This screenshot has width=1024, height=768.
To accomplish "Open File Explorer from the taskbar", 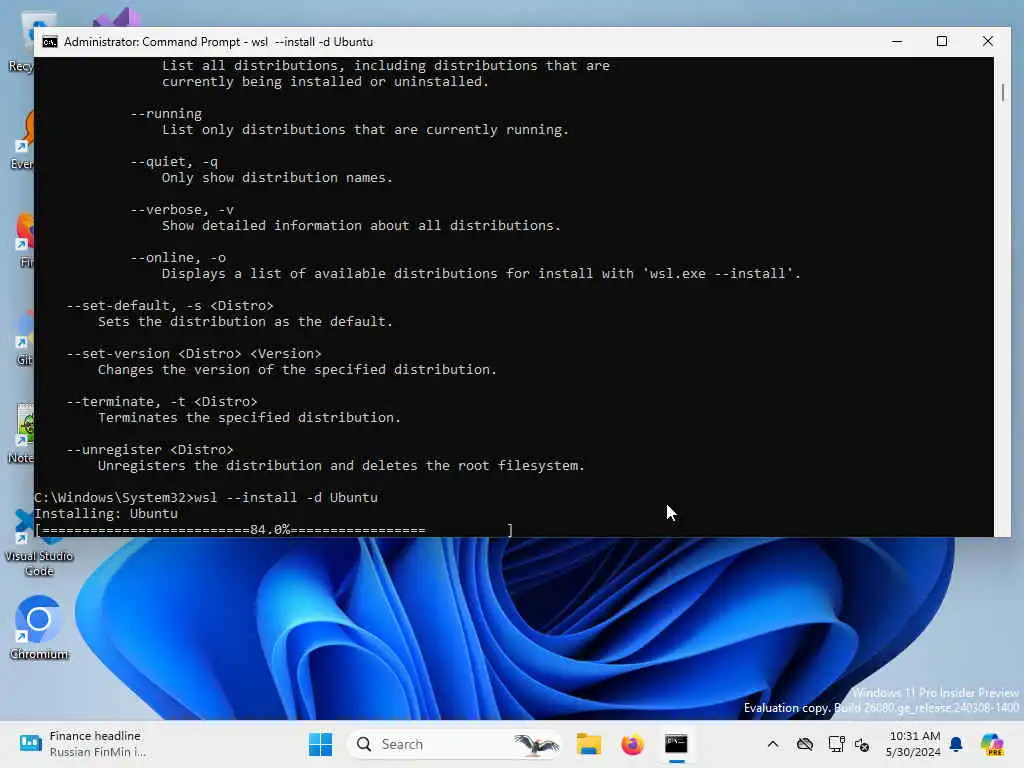I will point(588,744).
